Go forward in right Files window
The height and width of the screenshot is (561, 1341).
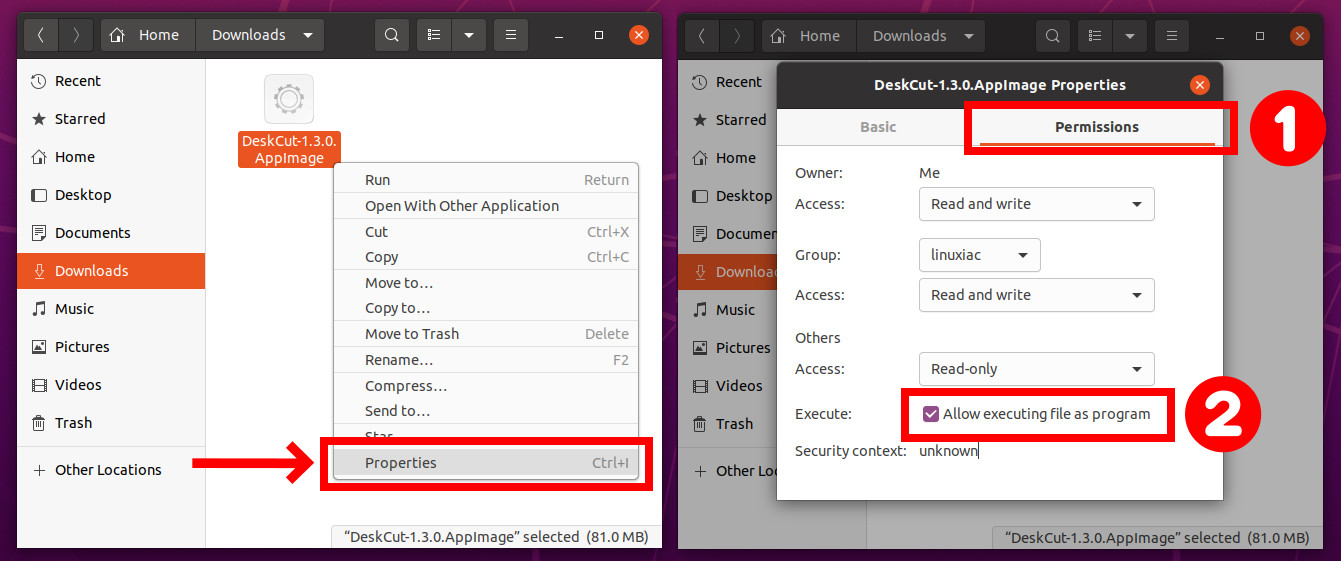736,36
